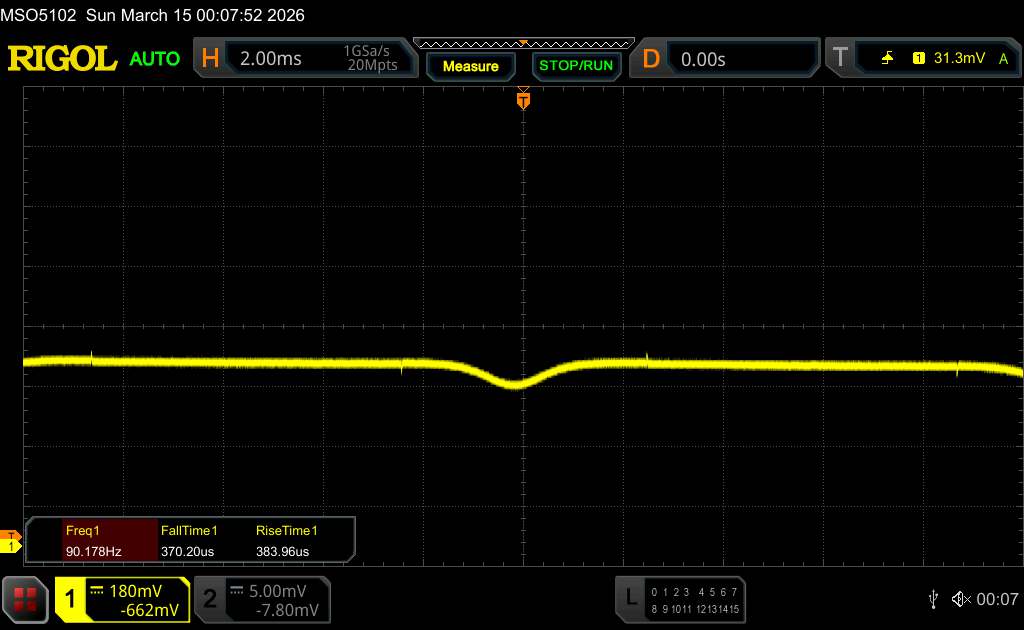
Task: Click the RIGOL logo
Action: point(62,59)
